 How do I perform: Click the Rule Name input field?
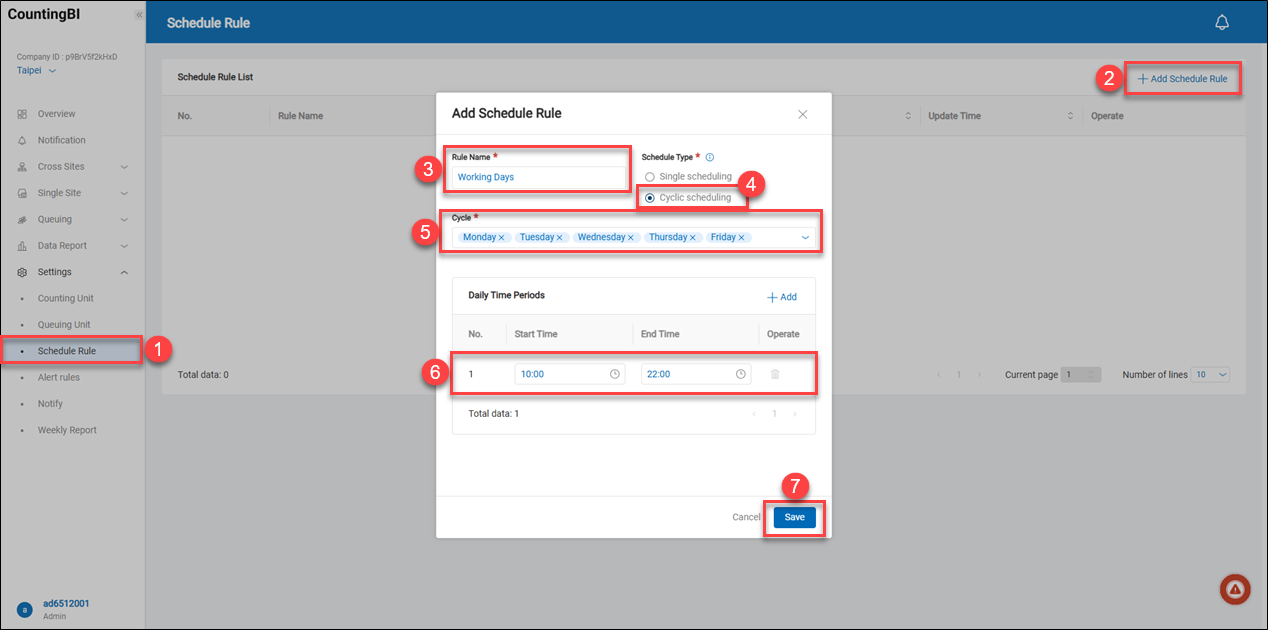539,177
